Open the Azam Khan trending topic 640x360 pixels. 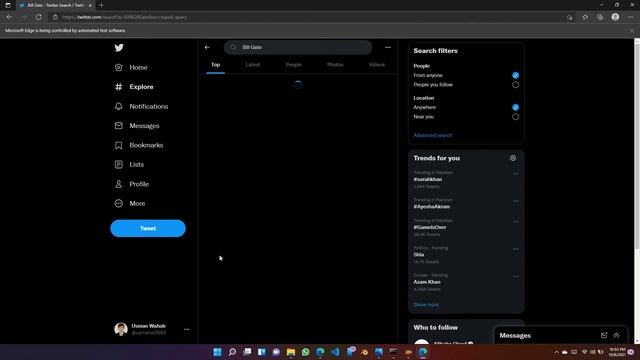tap(427, 282)
